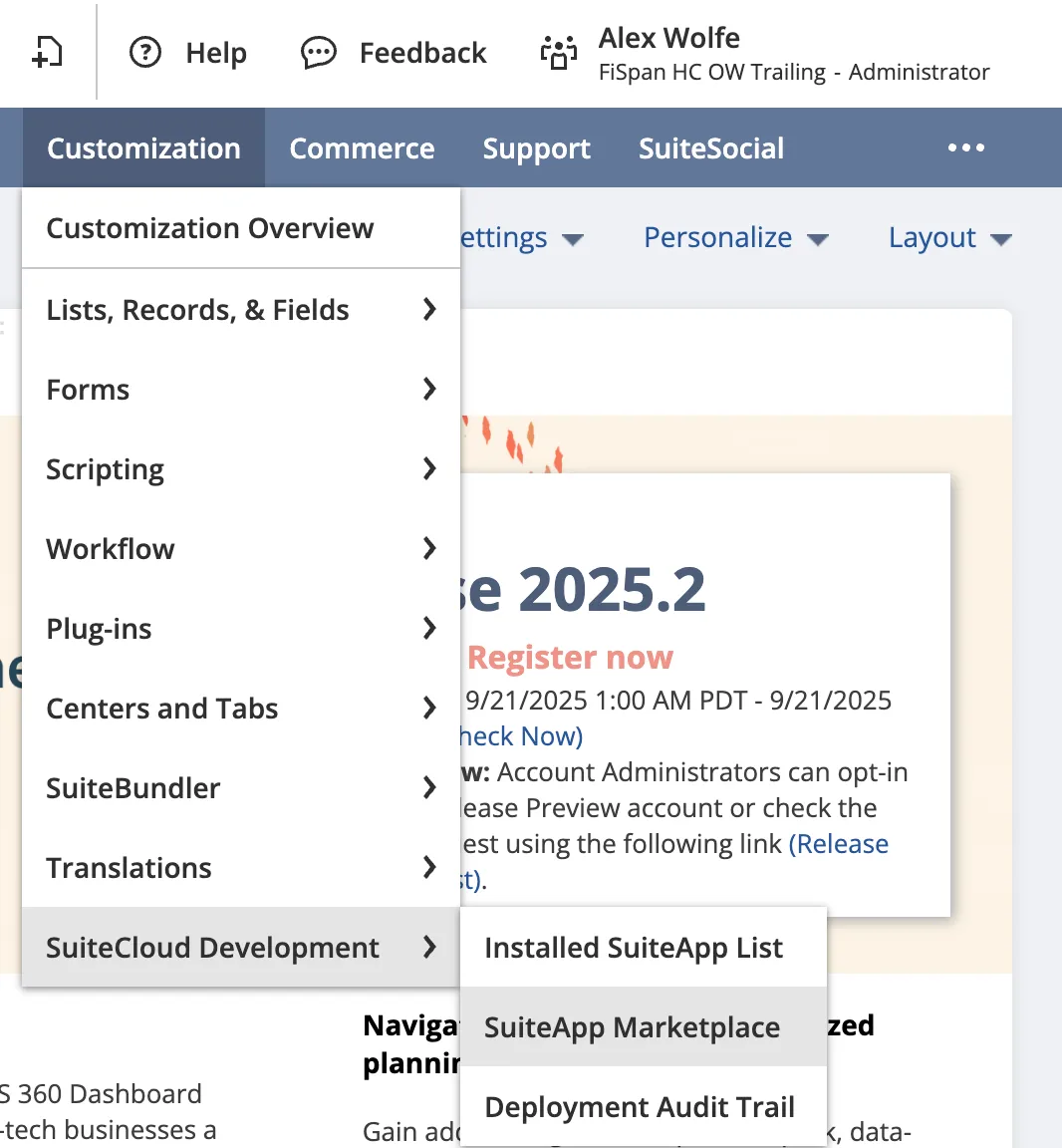Open the Support menu tab
1062x1148 pixels.
[537, 147]
